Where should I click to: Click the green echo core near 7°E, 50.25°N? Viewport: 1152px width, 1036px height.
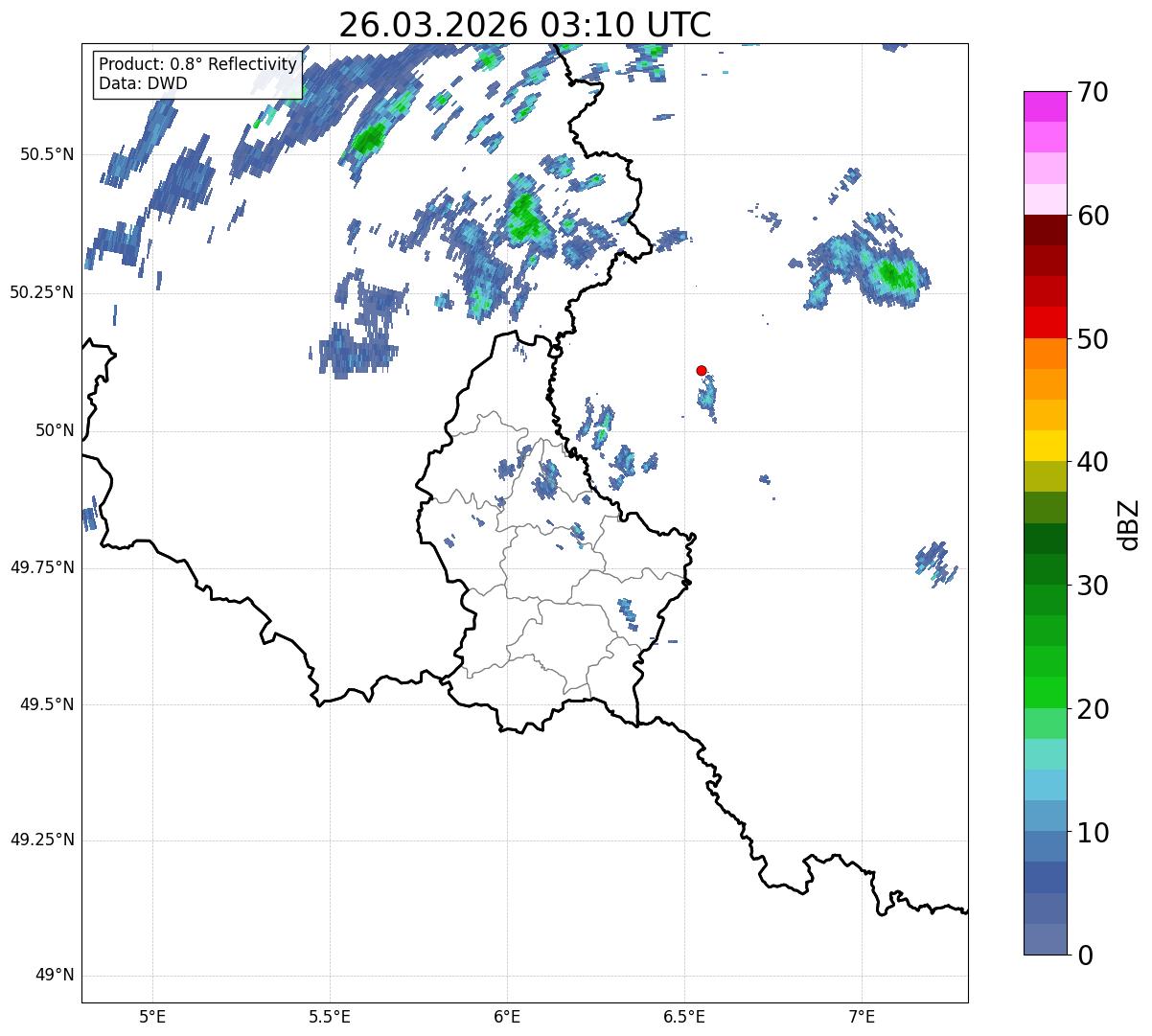tap(895, 275)
